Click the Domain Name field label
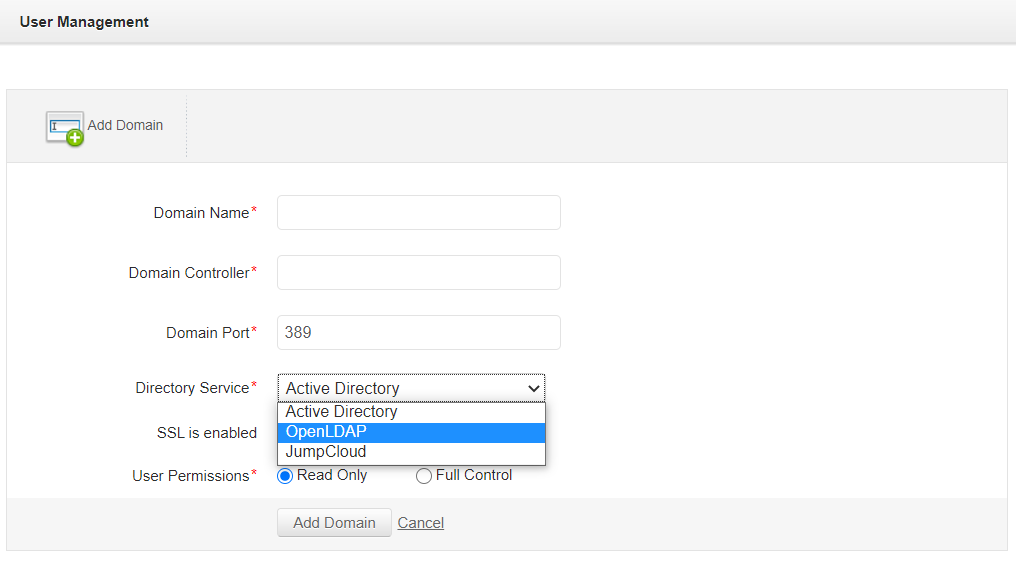The height and width of the screenshot is (563, 1016). coord(201,213)
